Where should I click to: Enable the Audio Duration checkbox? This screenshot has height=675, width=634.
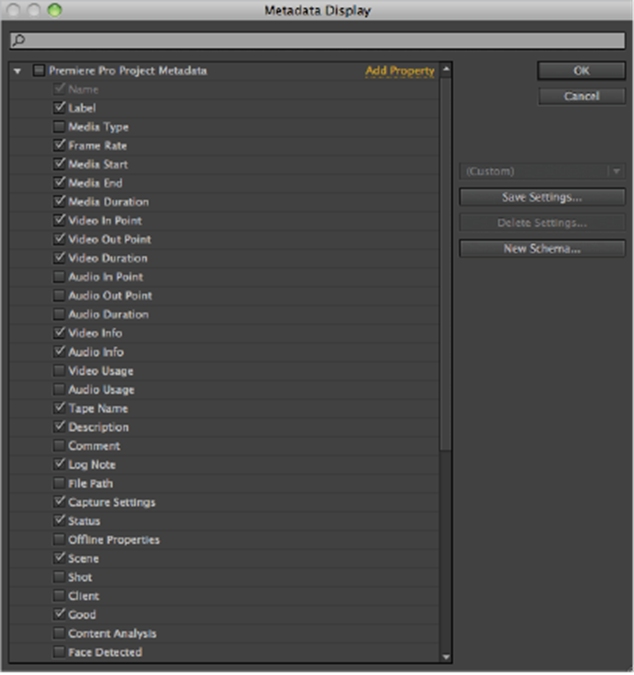59,314
